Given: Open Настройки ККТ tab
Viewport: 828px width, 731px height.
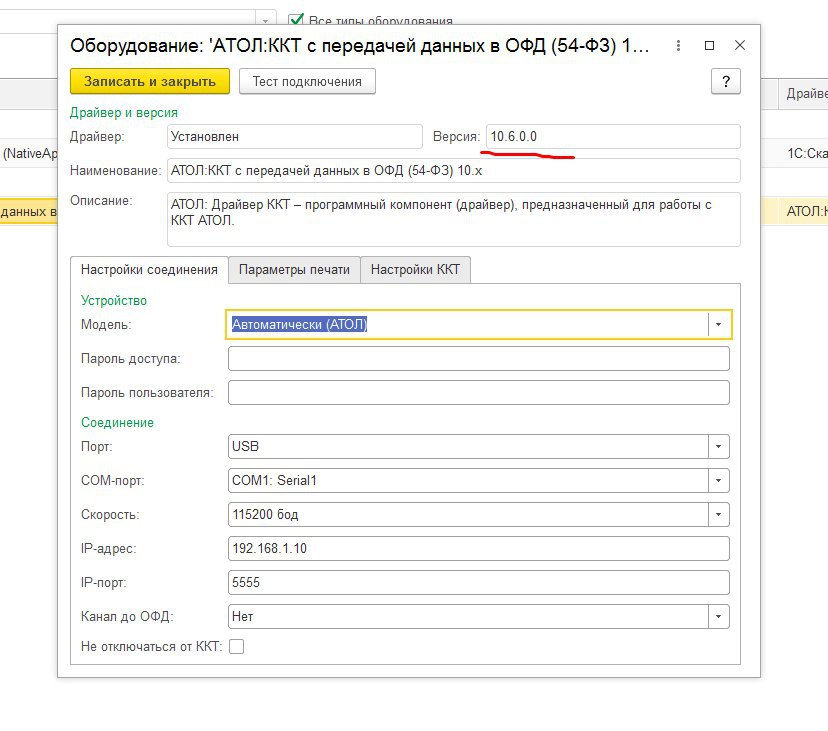Looking at the screenshot, I should click(415, 270).
